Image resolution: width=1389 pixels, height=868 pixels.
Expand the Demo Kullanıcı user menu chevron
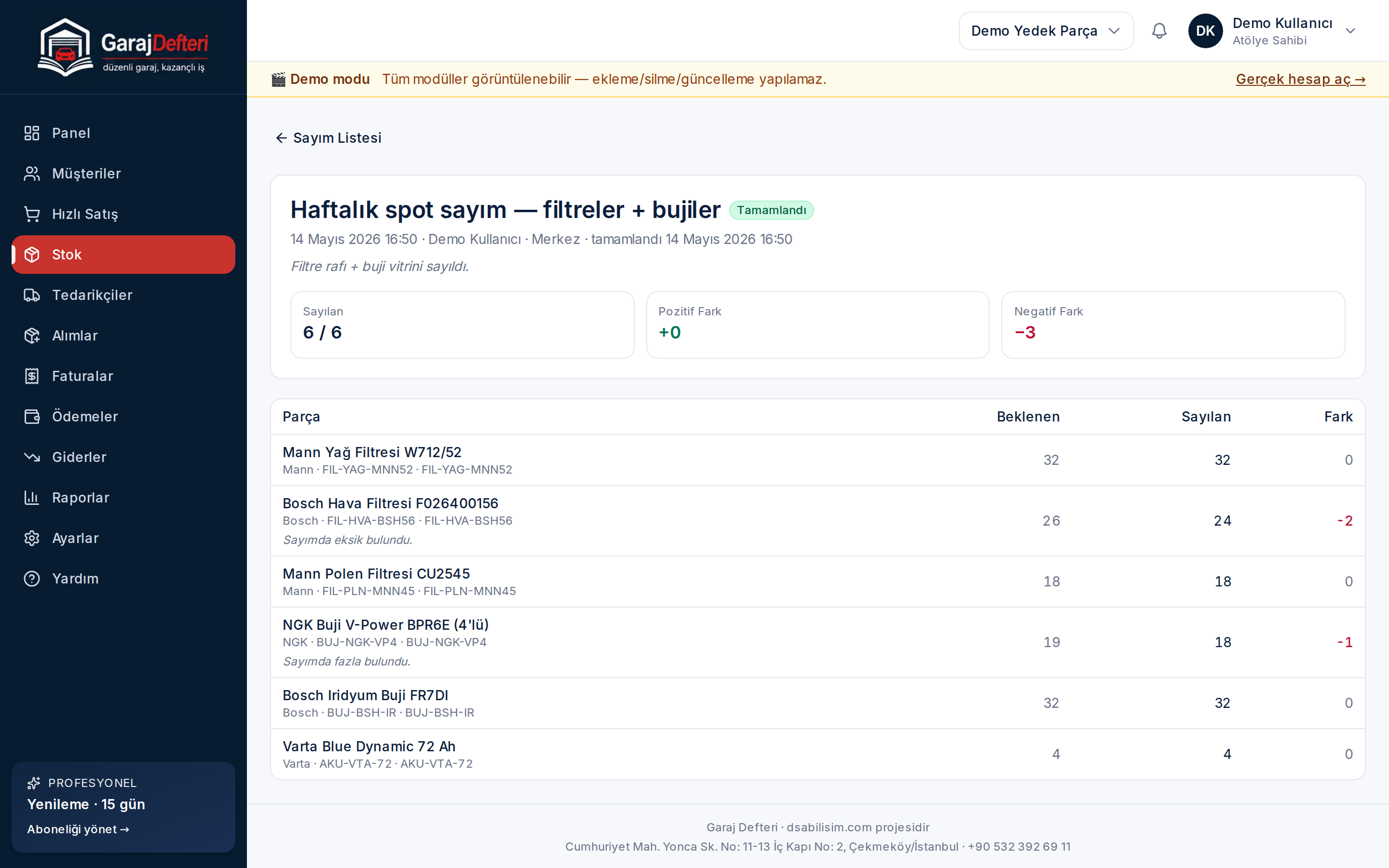click(1350, 31)
